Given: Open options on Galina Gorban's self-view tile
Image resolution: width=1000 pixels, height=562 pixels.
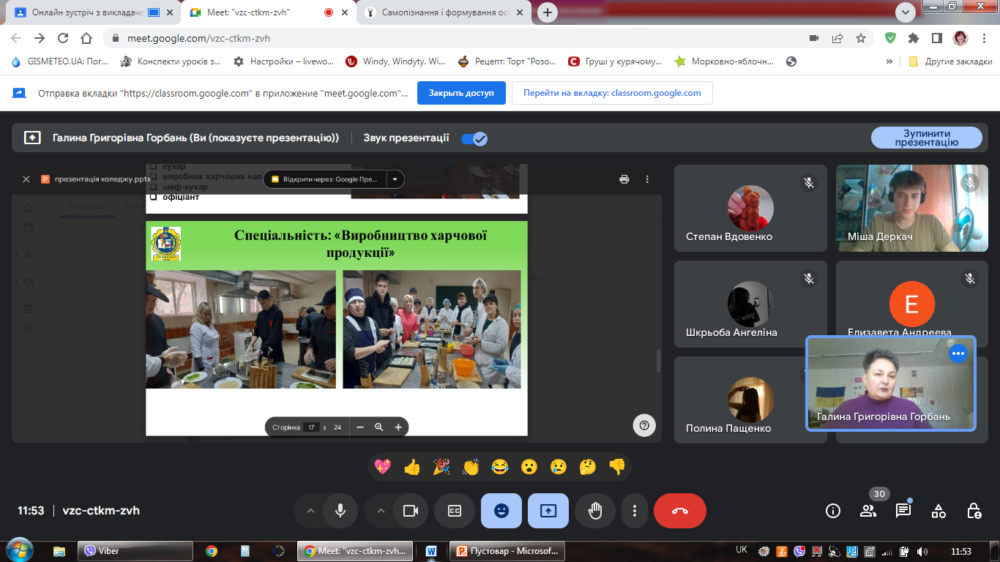Looking at the screenshot, I should pyautogui.click(x=958, y=353).
